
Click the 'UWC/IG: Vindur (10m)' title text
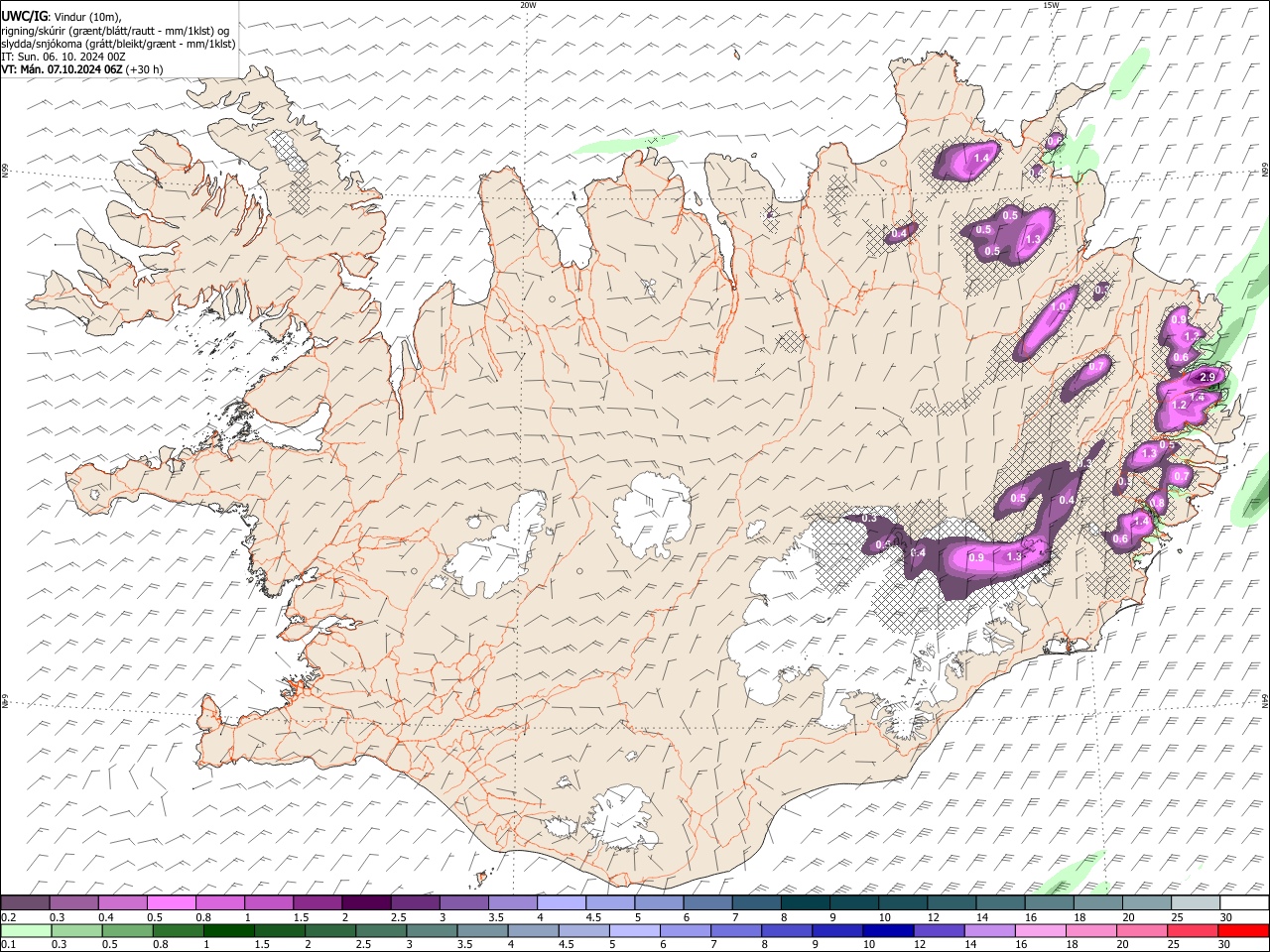(62, 17)
